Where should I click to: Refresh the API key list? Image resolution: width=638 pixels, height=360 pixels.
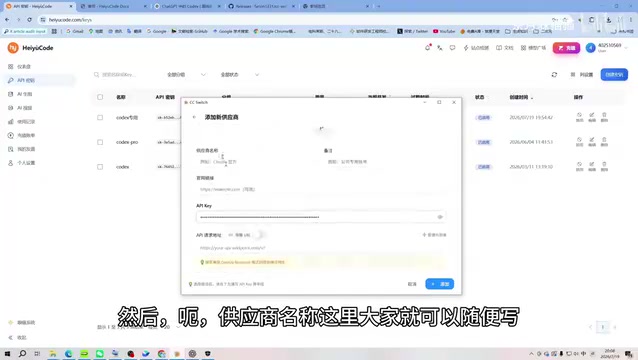[x=554, y=74]
